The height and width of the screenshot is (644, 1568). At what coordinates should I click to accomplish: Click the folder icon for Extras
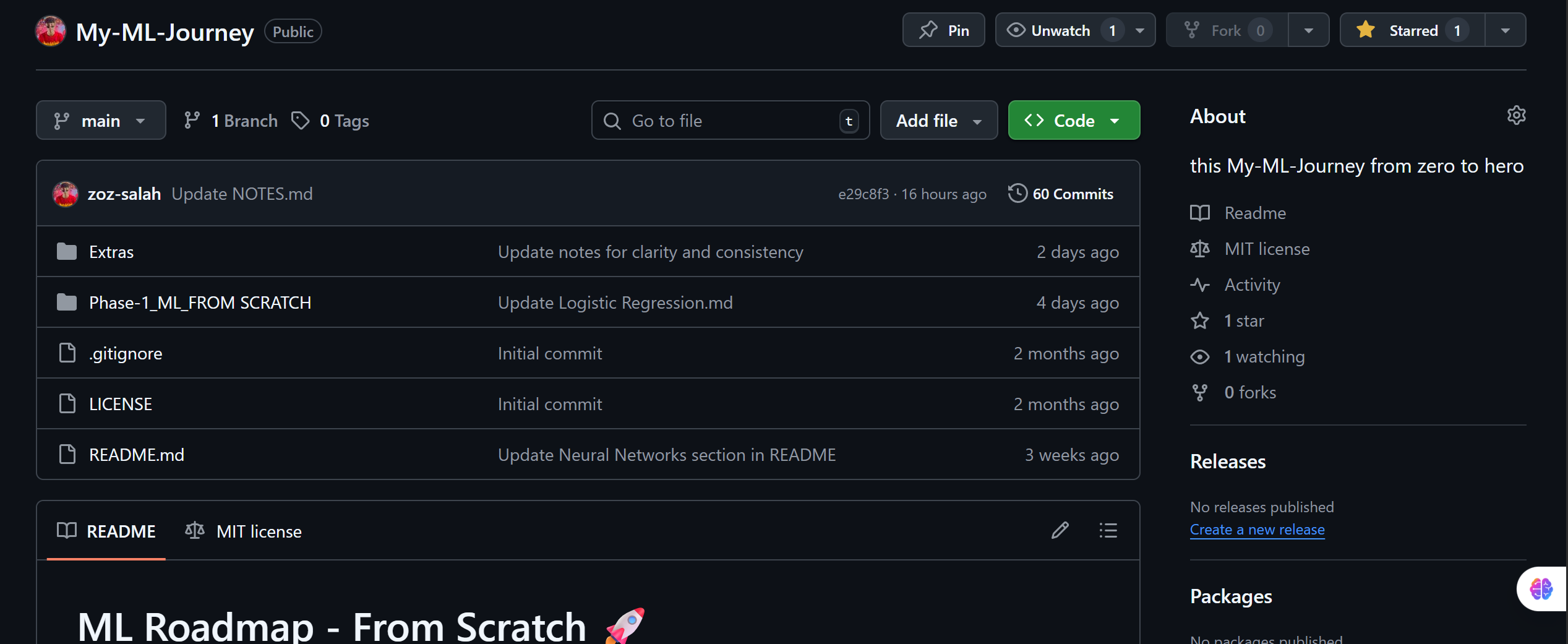(66, 251)
